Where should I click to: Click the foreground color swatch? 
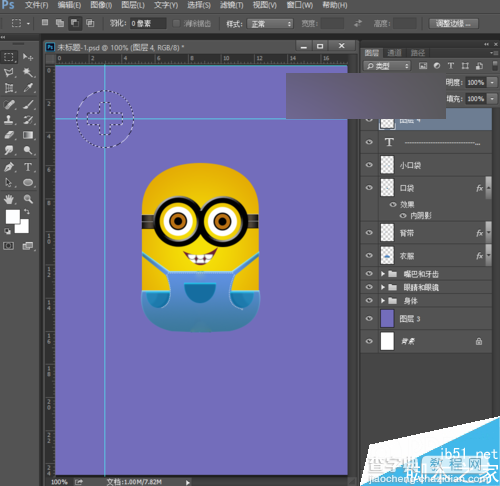[x=13, y=217]
